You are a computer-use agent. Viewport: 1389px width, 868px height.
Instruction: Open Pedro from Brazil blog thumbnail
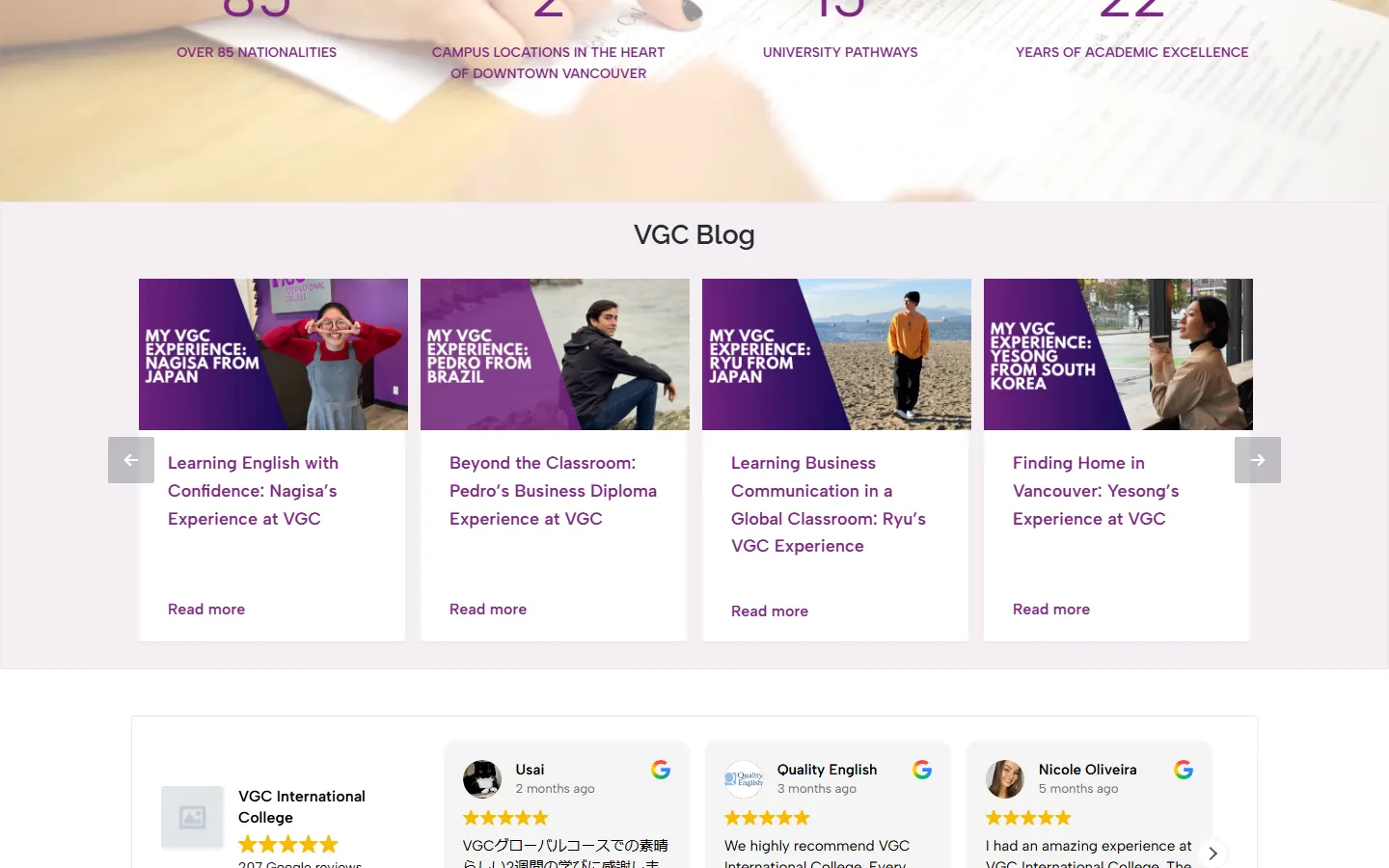[x=555, y=354]
